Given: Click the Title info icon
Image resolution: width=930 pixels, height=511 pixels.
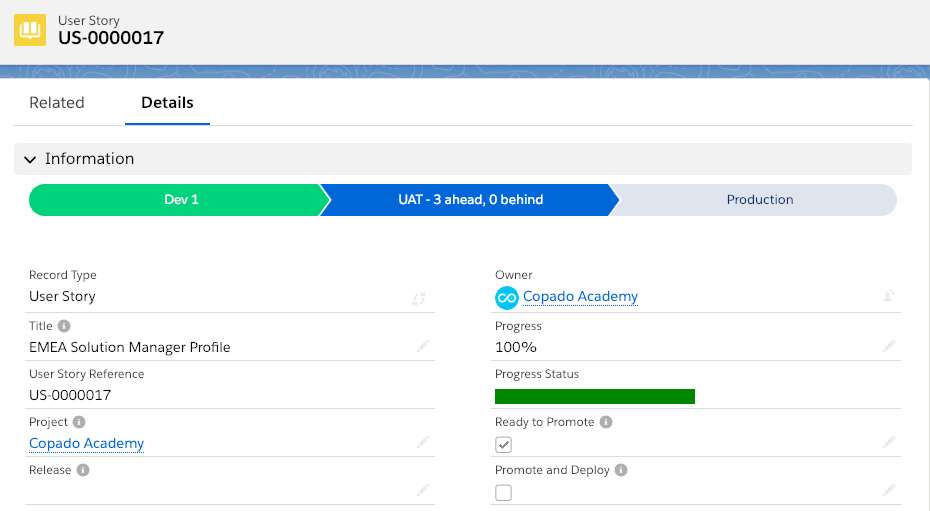Looking at the screenshot, I should click(64, 326).
